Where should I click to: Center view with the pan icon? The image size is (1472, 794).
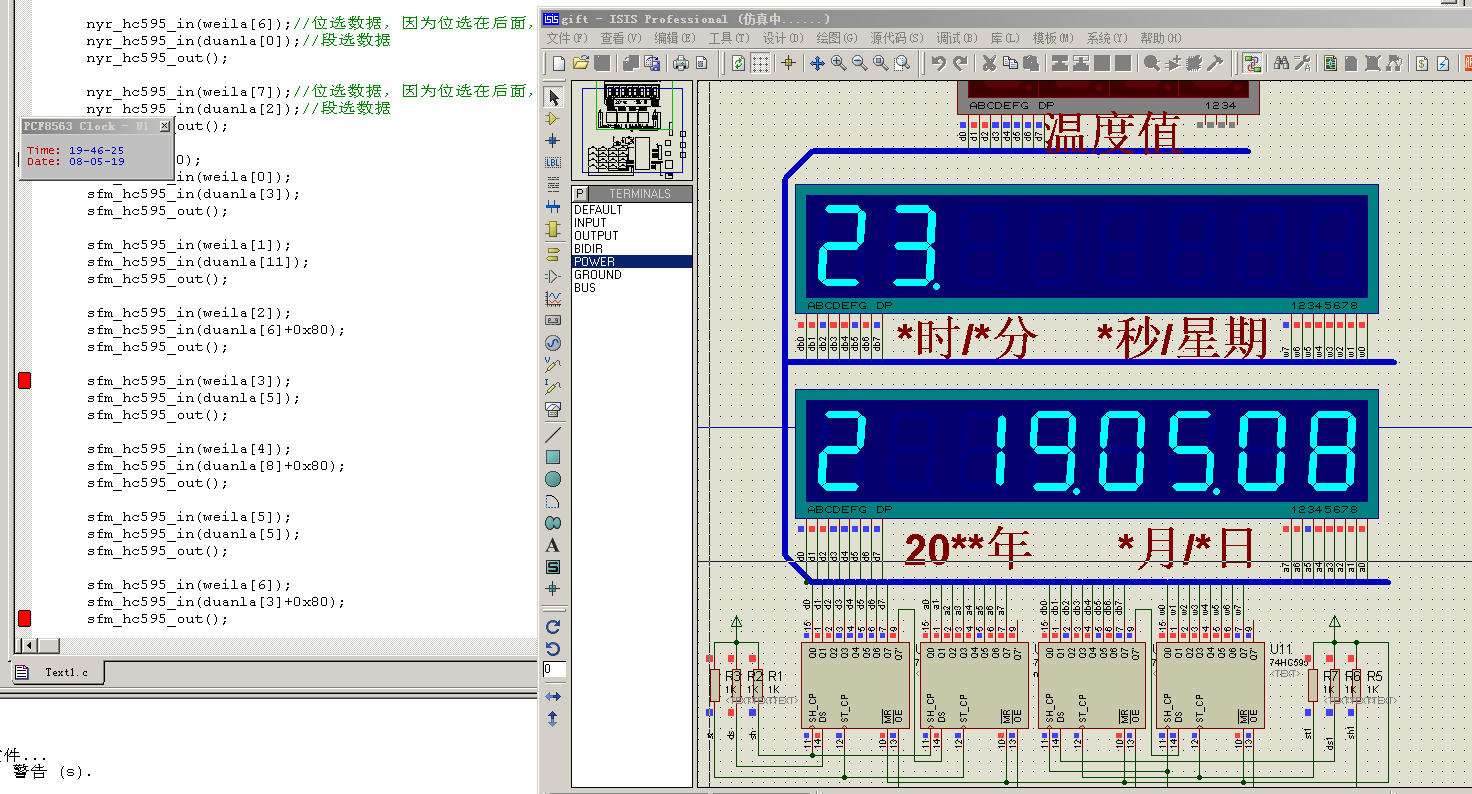tap(817, 63)
